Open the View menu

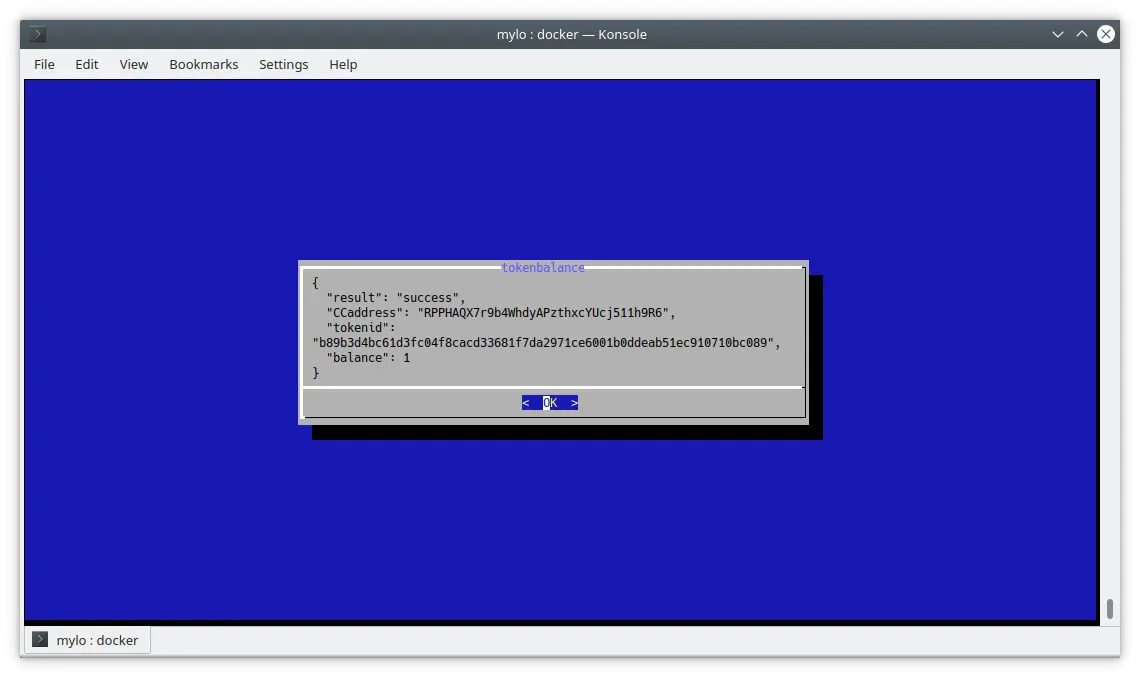click(133, 64)
